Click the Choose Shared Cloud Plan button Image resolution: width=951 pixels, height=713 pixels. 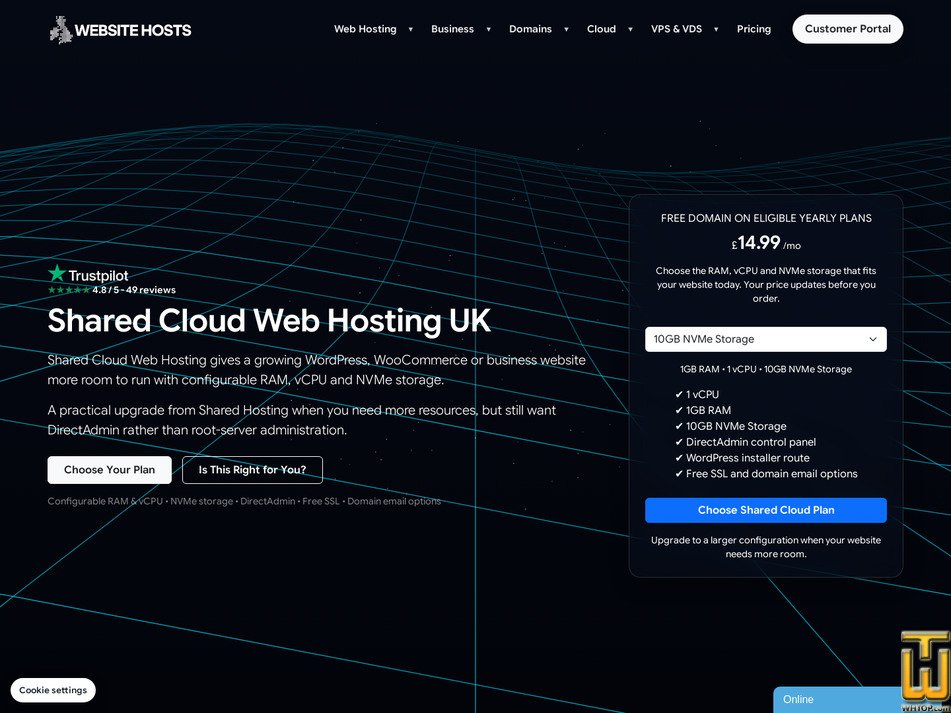765,510
